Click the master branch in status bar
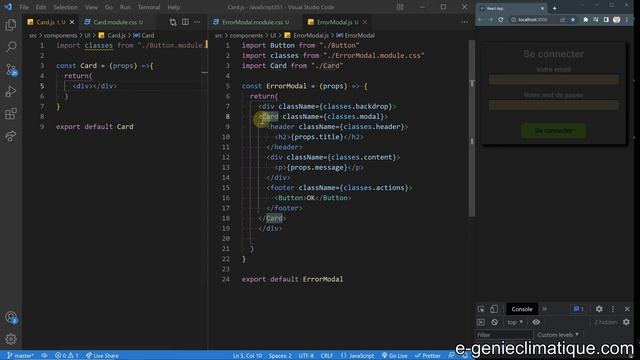This screenshot has width=640, height=360. (20, 356)
